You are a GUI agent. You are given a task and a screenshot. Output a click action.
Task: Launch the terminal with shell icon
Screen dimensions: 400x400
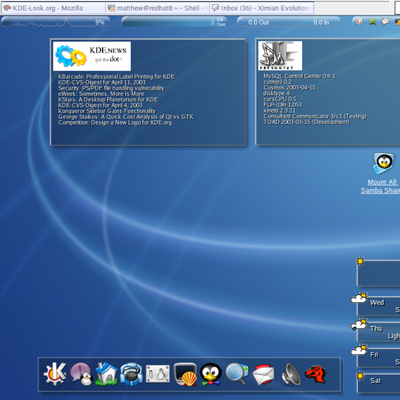pos(185,374)
